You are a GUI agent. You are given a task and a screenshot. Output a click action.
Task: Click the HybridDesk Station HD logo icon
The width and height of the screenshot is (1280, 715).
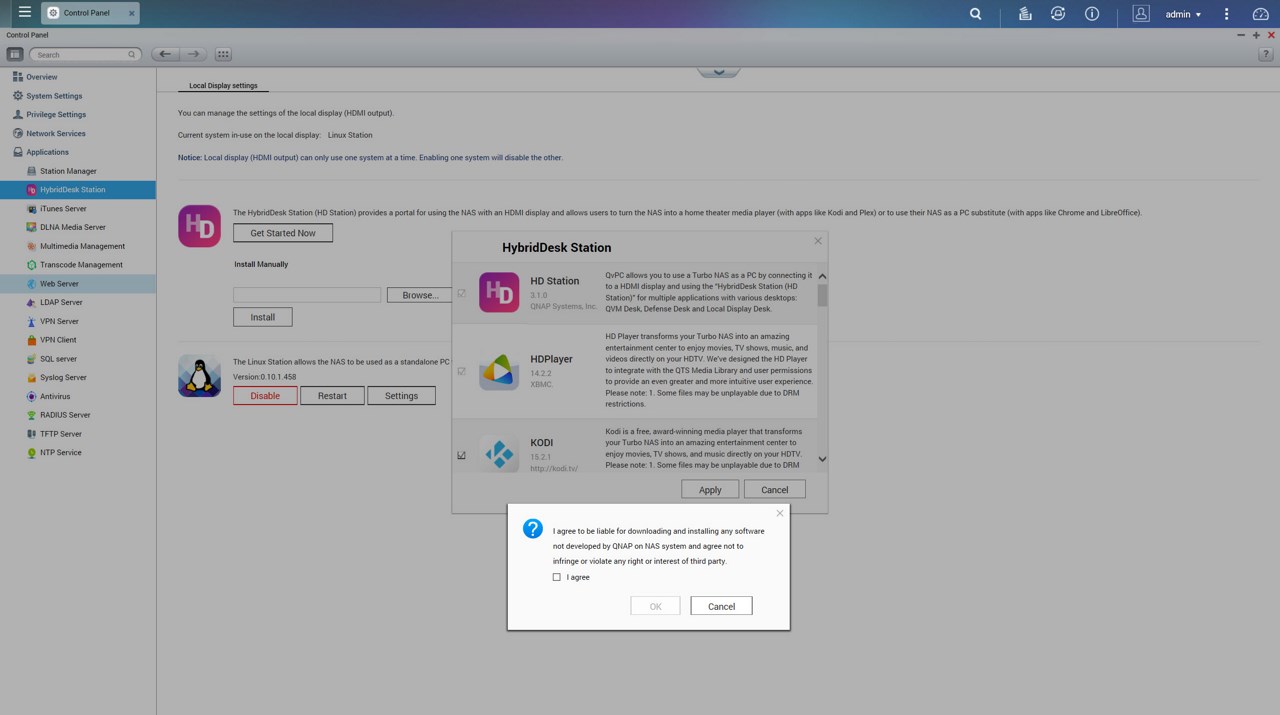click(x=199, y=226)
